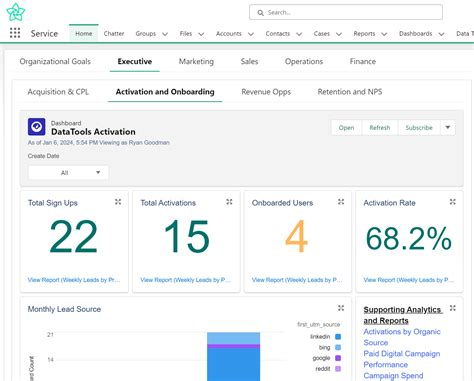
Task: Open the Cases nav tab
Action: [322, 34]
